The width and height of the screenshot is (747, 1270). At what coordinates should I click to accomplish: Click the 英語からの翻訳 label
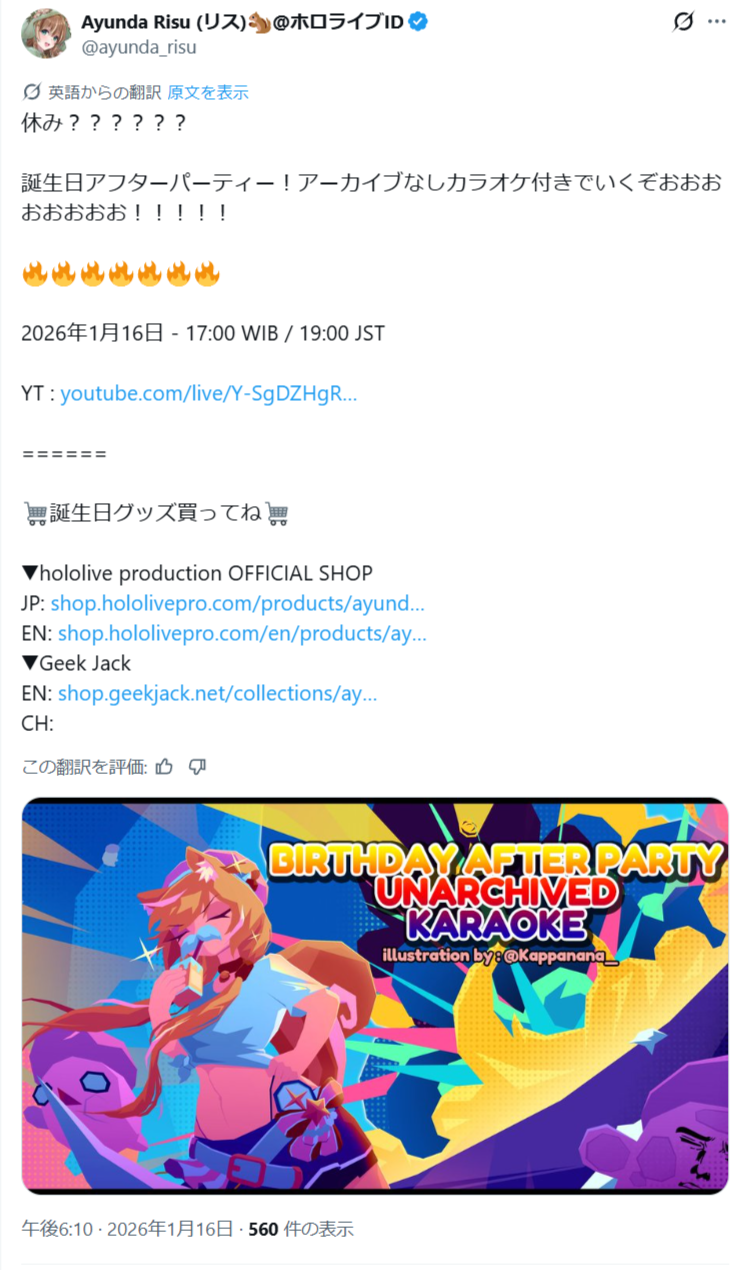[104, 92]
